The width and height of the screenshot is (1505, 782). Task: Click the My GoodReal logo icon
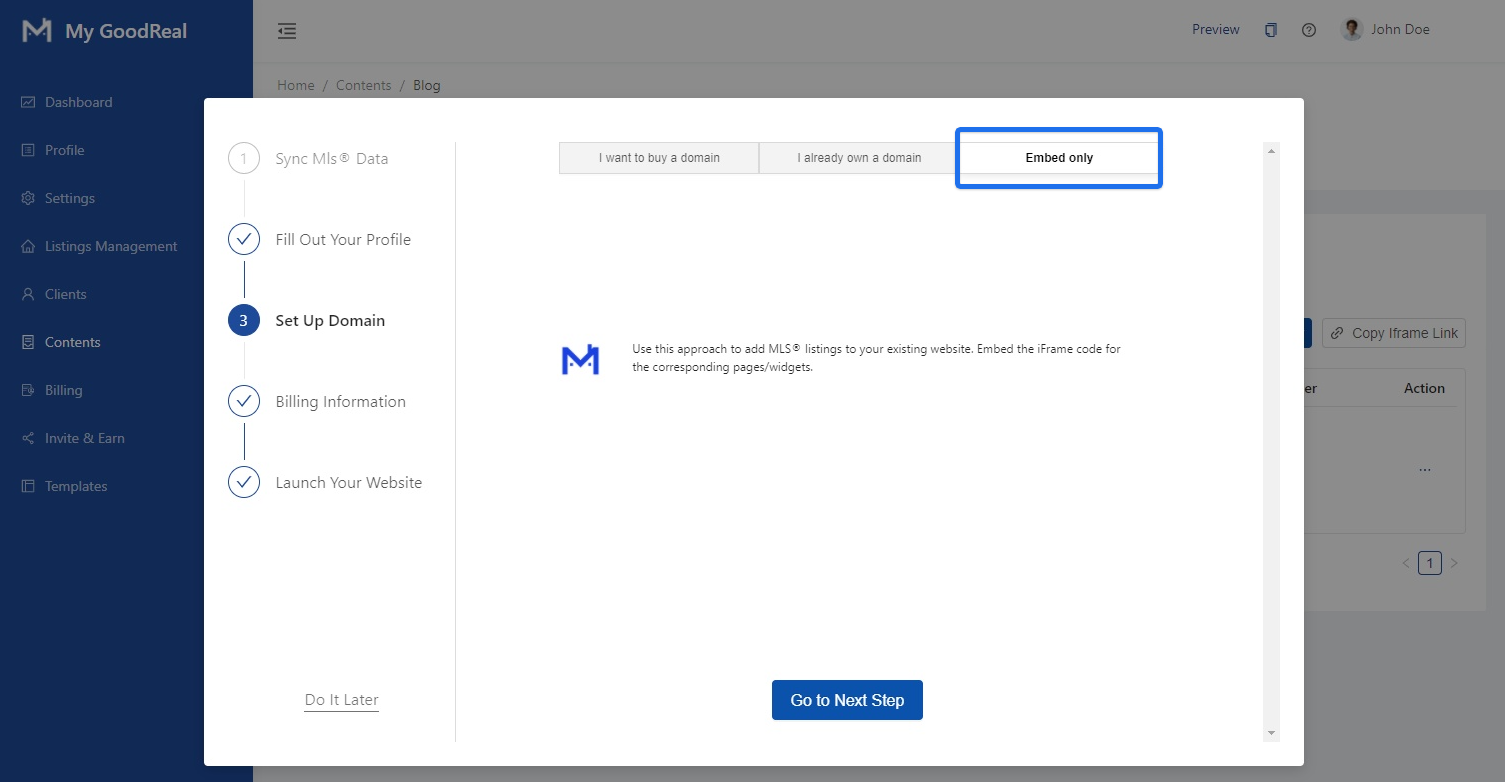click(37, 31)
